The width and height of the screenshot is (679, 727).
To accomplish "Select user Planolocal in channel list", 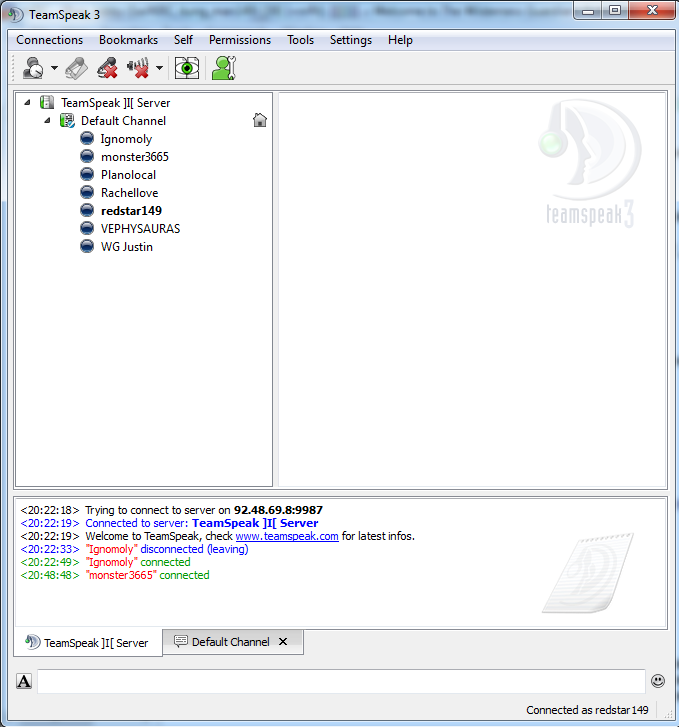I will (128, 175).
